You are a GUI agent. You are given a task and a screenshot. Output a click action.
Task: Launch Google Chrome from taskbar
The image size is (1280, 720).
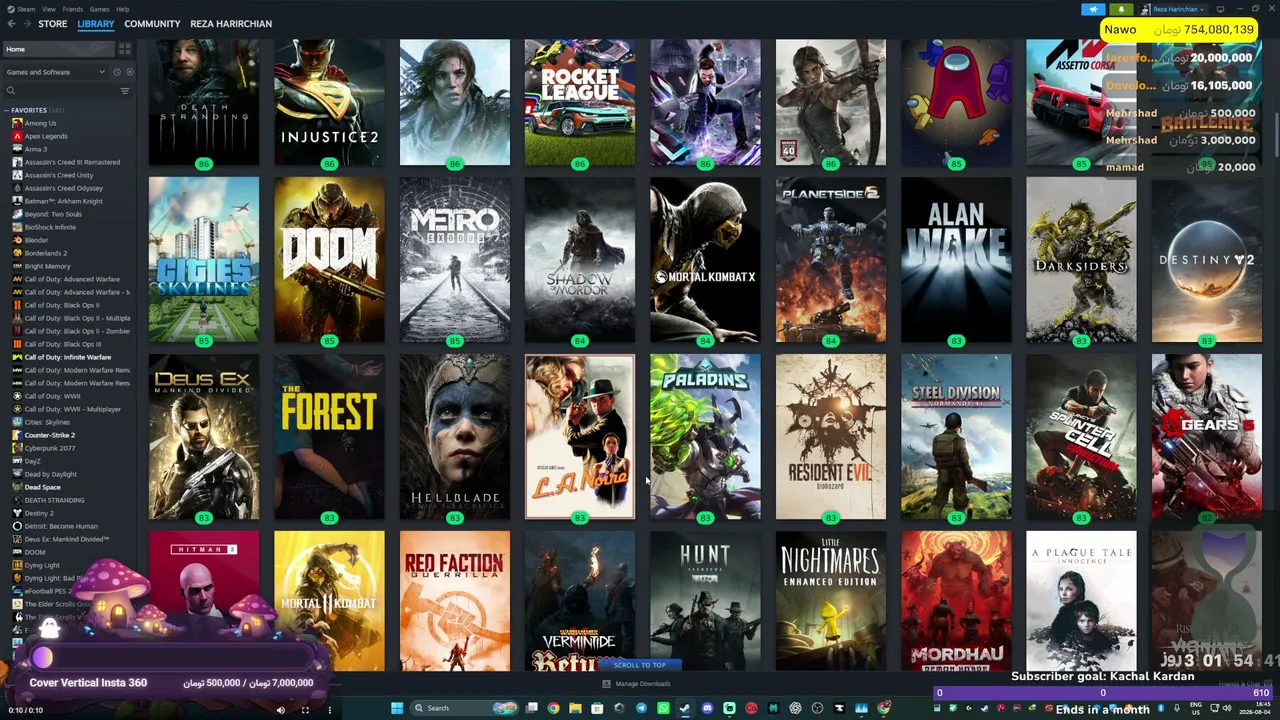click(553, 708)
